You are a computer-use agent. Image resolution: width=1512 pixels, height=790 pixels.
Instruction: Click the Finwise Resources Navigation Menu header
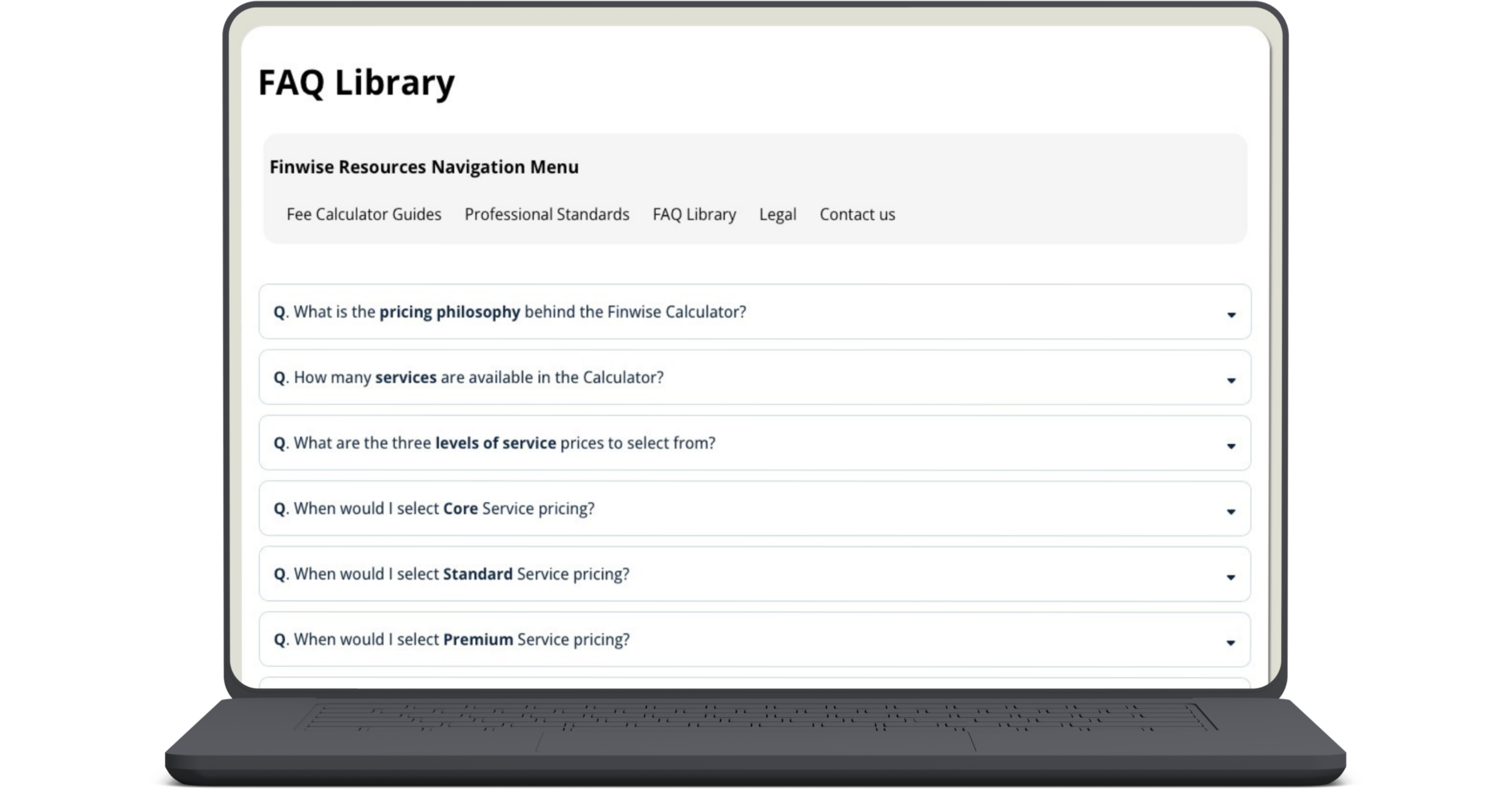(x=423, y=166)
